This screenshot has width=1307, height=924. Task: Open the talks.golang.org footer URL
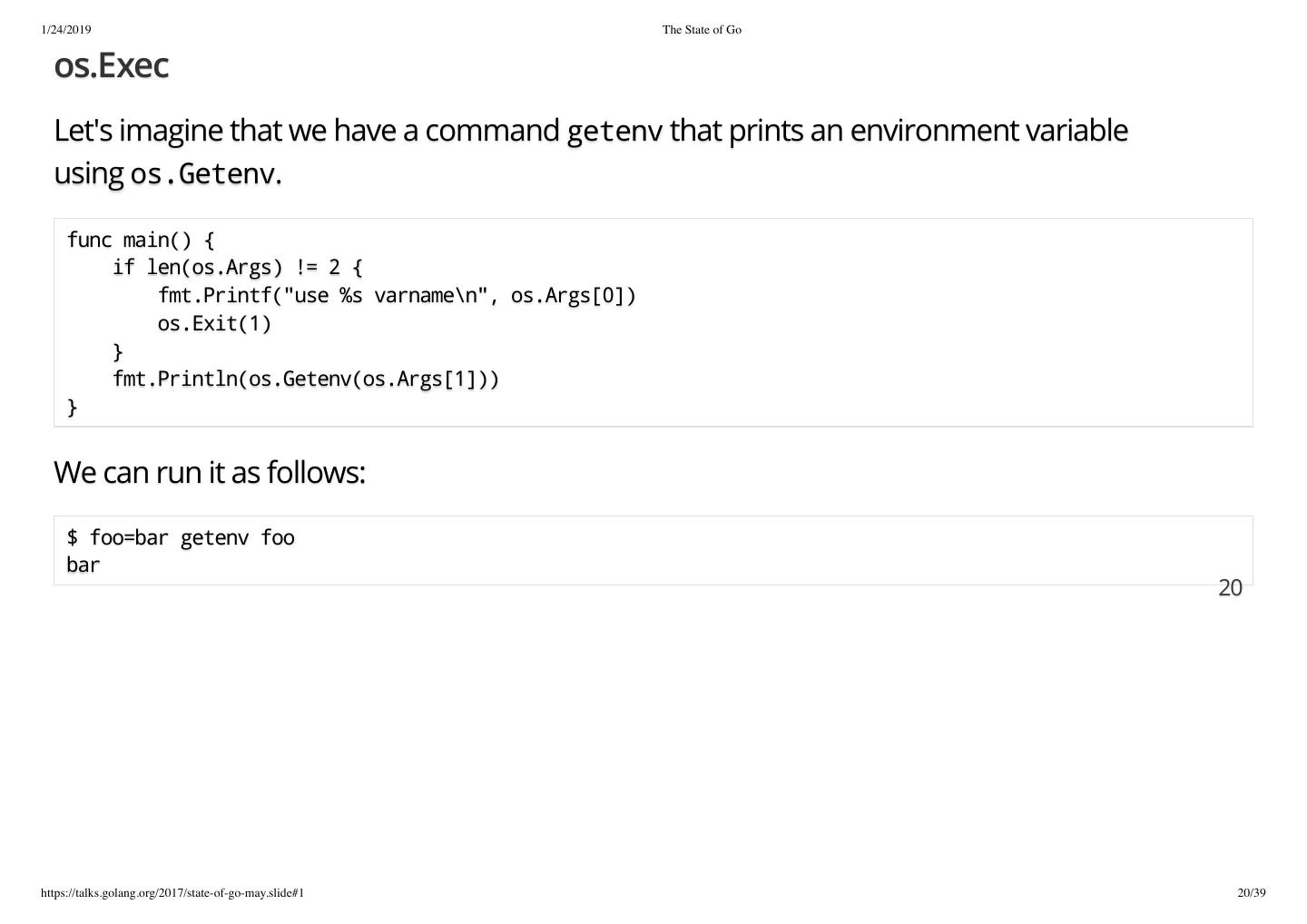(x=172, y=893)
